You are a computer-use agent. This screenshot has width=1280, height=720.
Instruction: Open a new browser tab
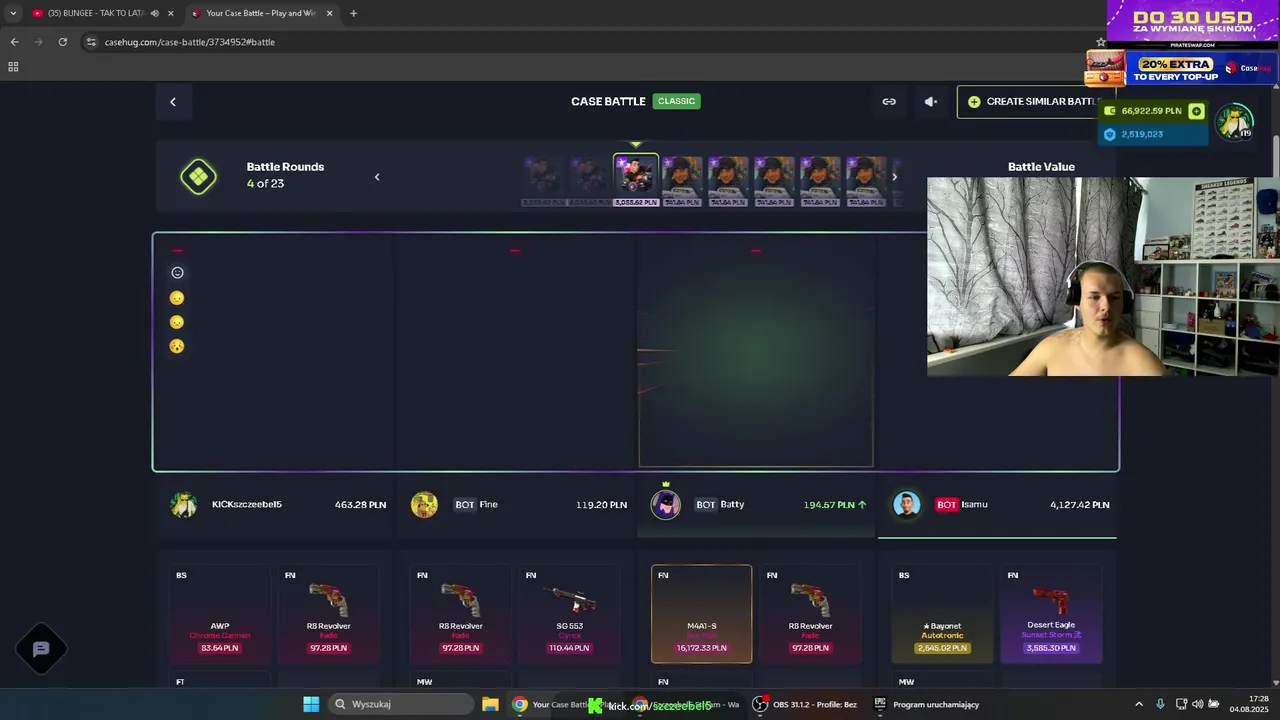click(x=353, y=13)
